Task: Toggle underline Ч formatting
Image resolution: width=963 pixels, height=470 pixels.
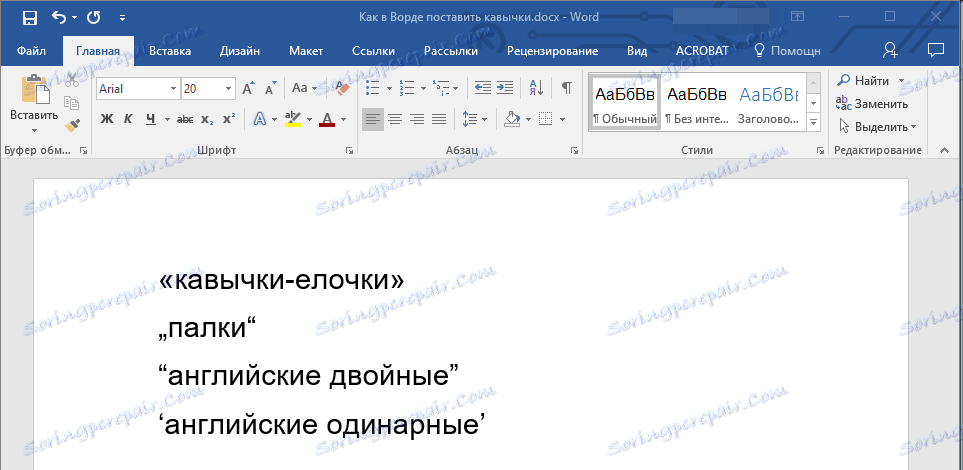Action: point(150,119)
